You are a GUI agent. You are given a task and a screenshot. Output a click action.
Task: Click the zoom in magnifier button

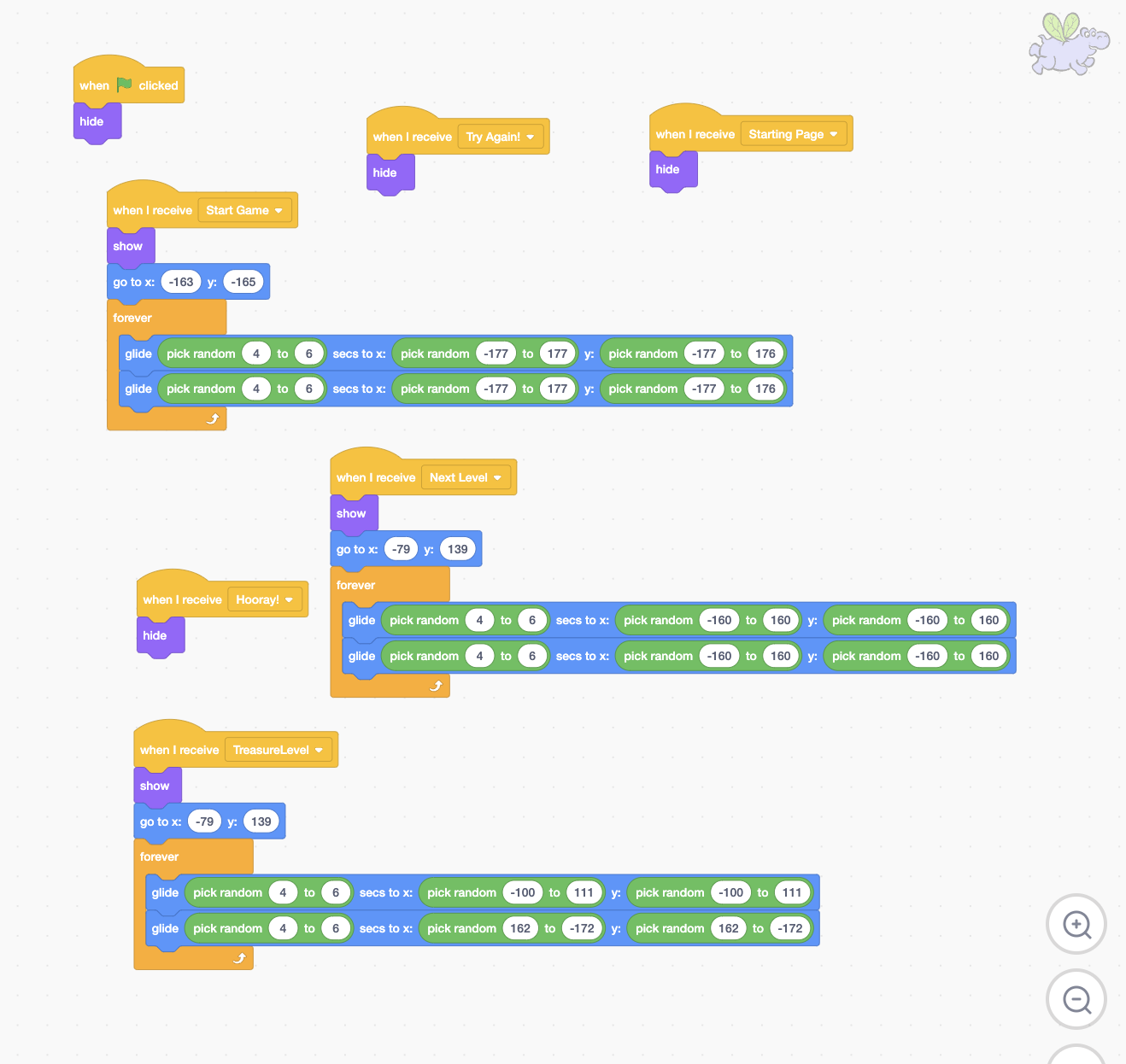(1076, 924)
